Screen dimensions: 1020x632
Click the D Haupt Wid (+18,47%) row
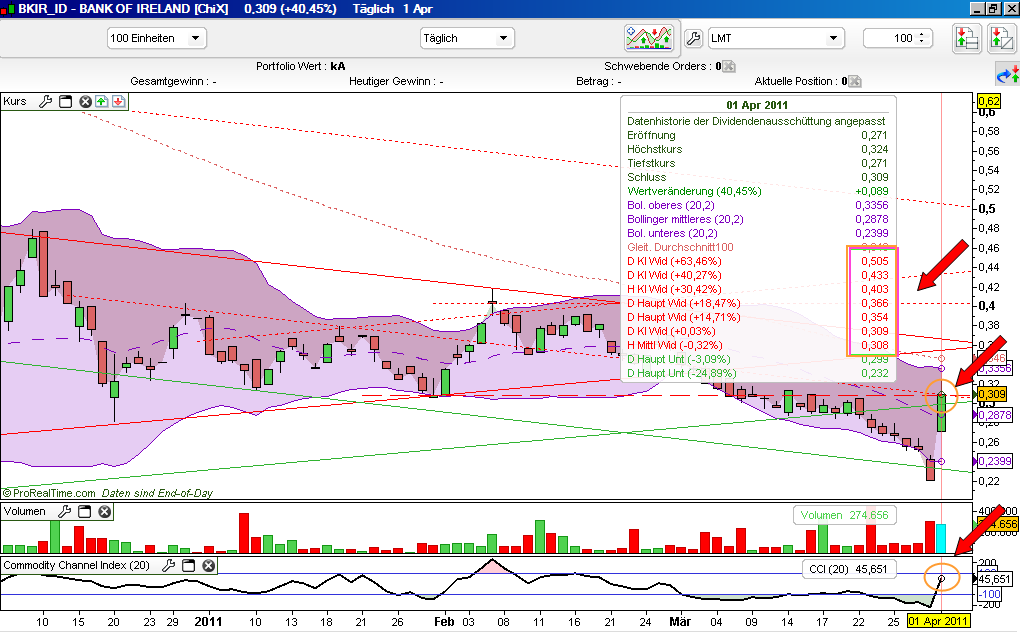pos(757,303)
